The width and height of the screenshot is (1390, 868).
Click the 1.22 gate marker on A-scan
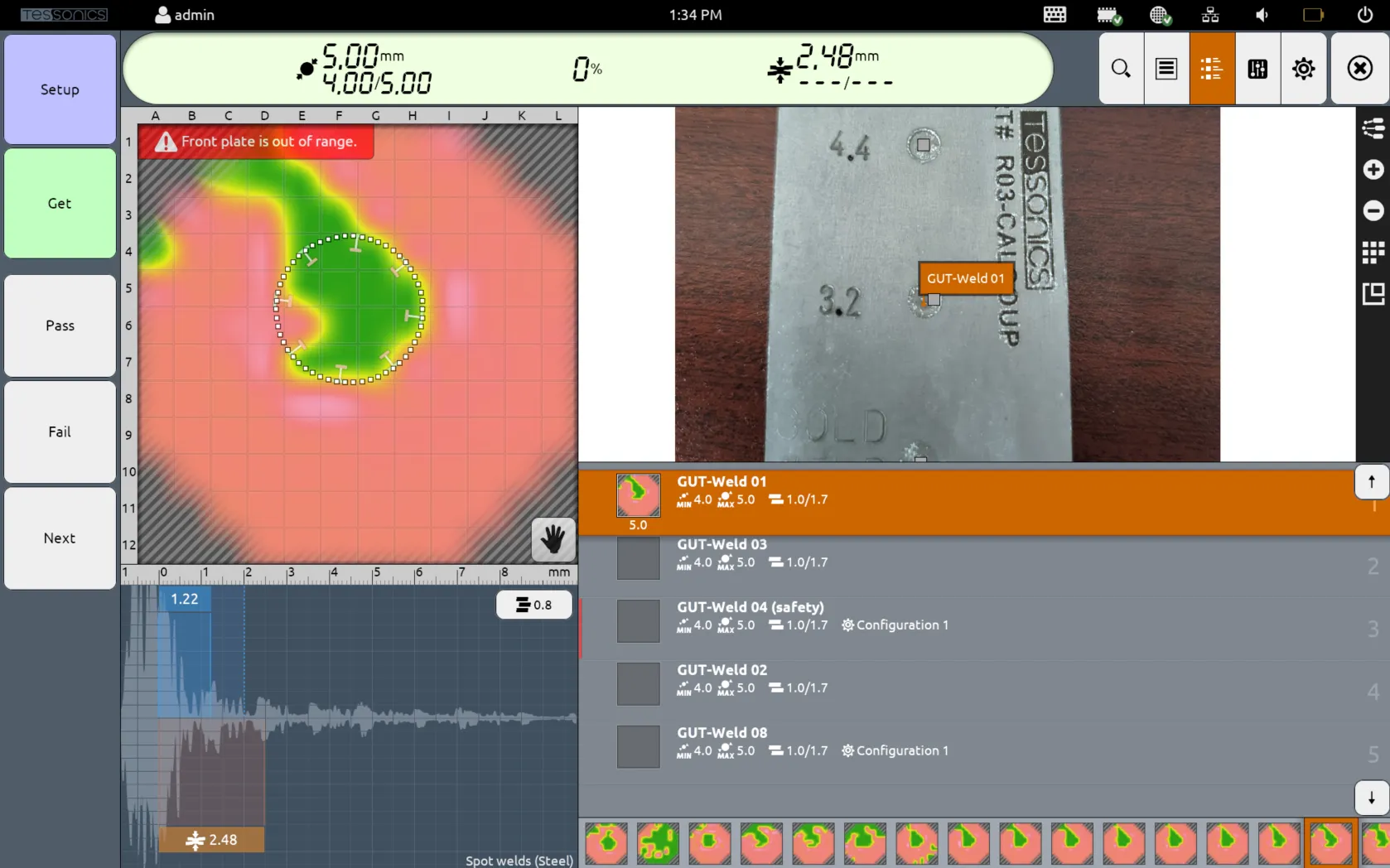pos(184,599)
